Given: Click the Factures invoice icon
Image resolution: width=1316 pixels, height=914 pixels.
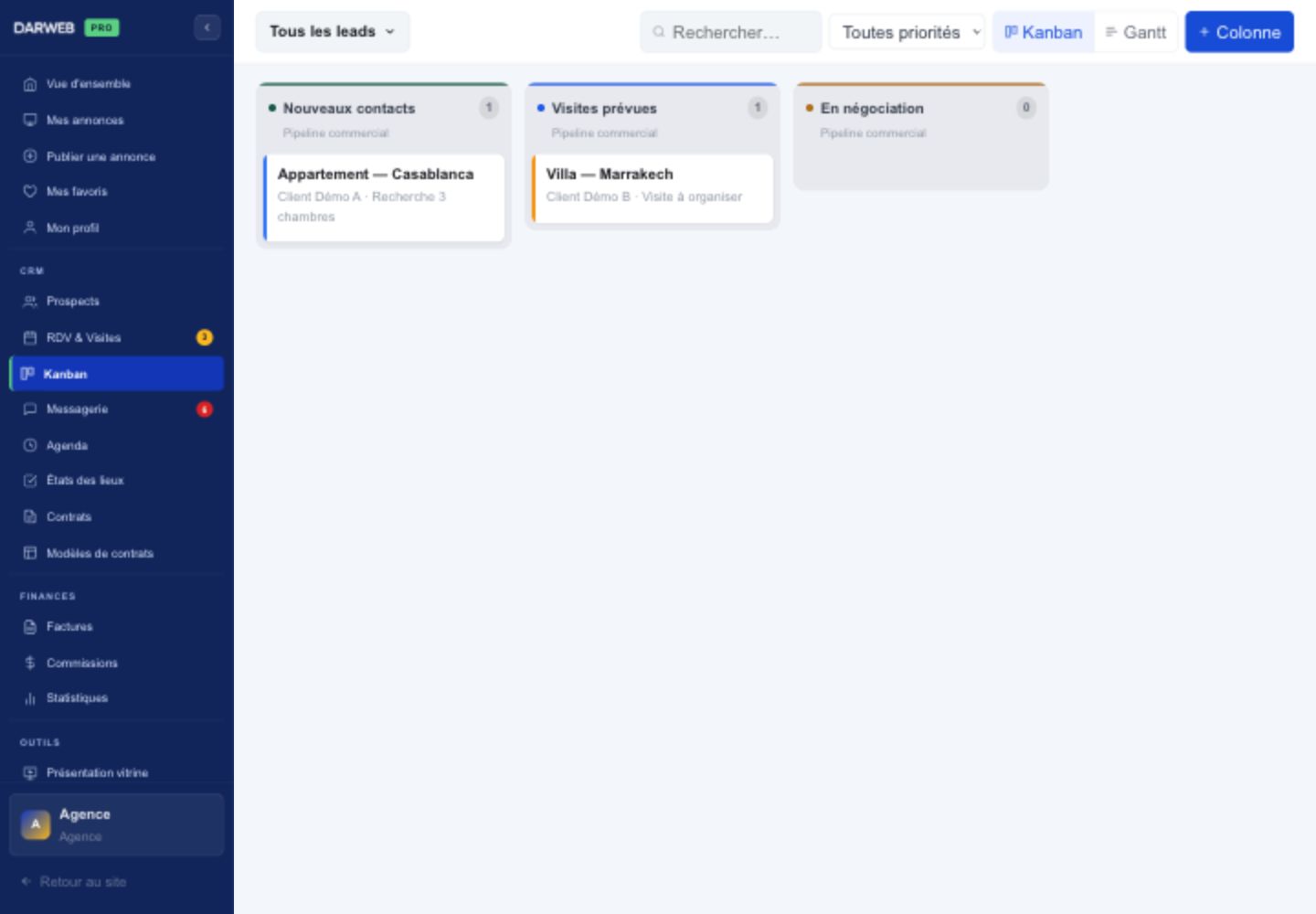Looking at the screenshot, I should point(30,626).
